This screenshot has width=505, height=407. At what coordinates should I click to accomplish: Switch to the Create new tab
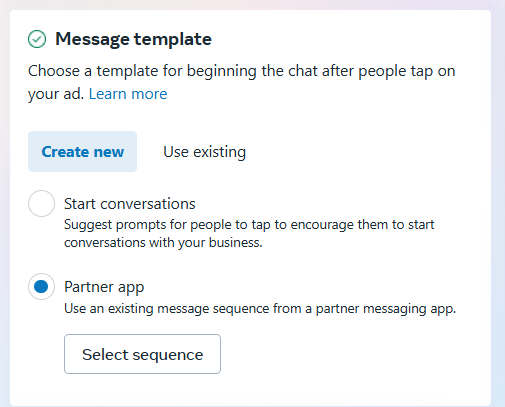(x=82, y=152)
